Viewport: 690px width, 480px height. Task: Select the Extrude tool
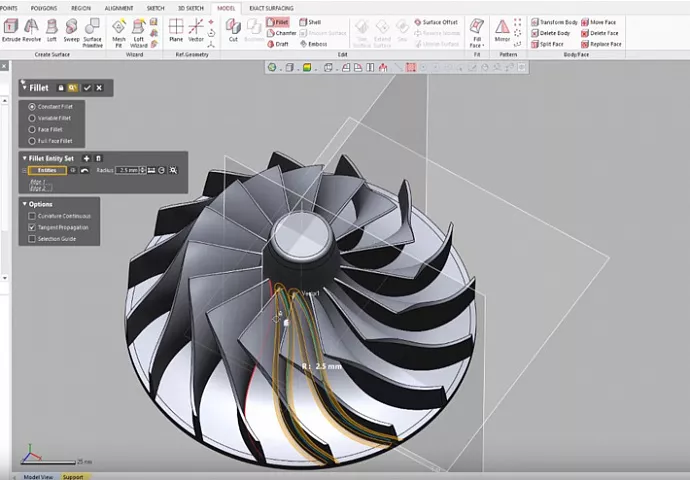click(11, 30)
